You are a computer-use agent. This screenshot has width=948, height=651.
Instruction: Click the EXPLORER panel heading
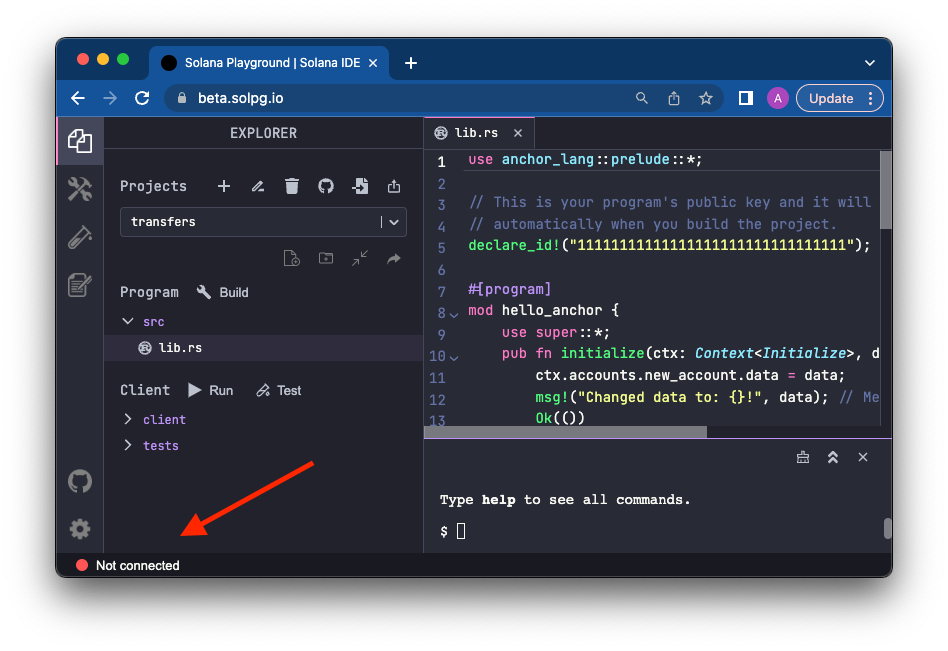pyautogui.click(x=264, y=133)
